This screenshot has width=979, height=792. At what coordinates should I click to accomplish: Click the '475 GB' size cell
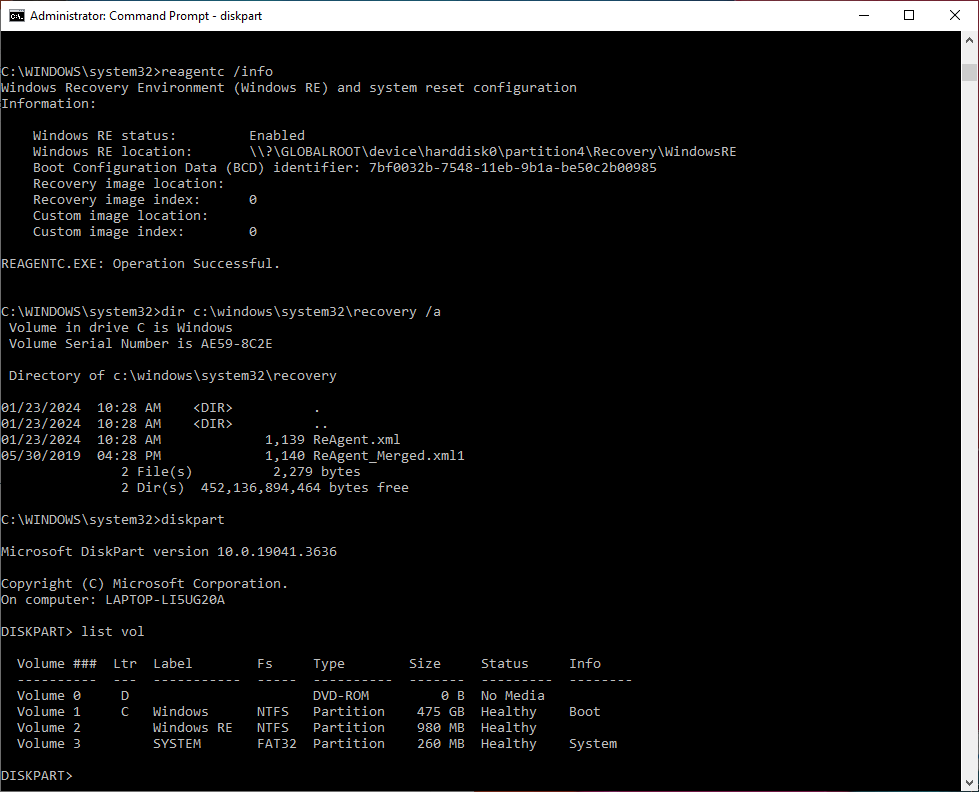click(441, 711)
